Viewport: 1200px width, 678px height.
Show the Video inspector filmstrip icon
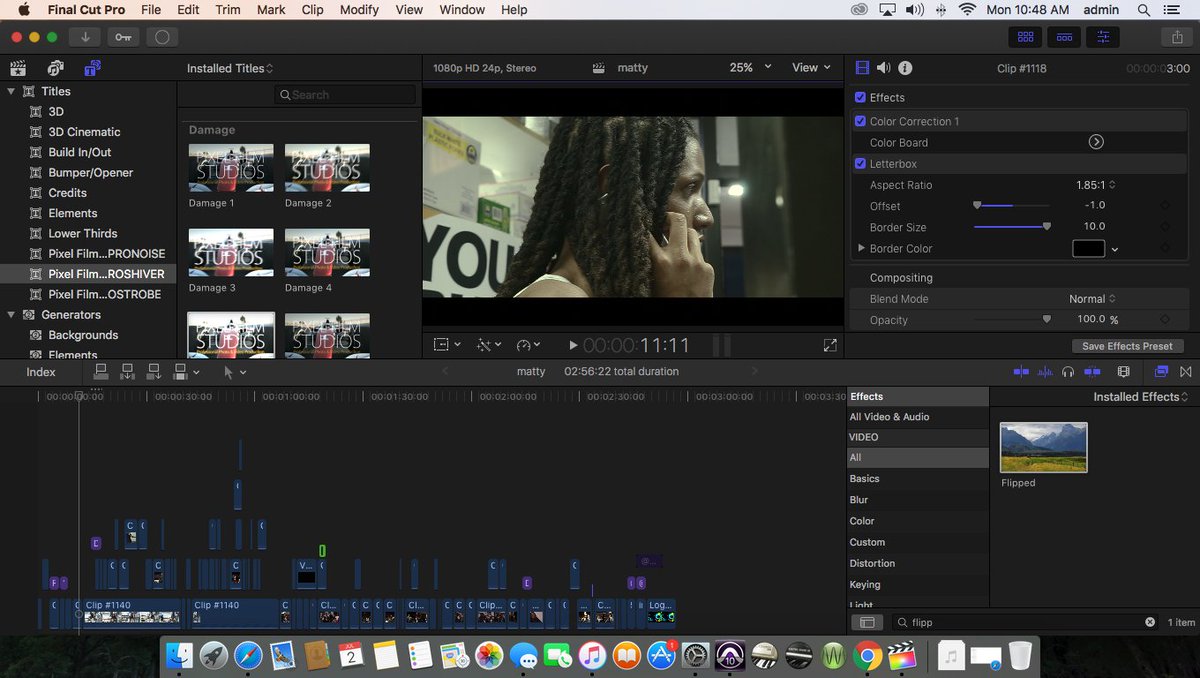pyautogui.click(x=862, y=68)
